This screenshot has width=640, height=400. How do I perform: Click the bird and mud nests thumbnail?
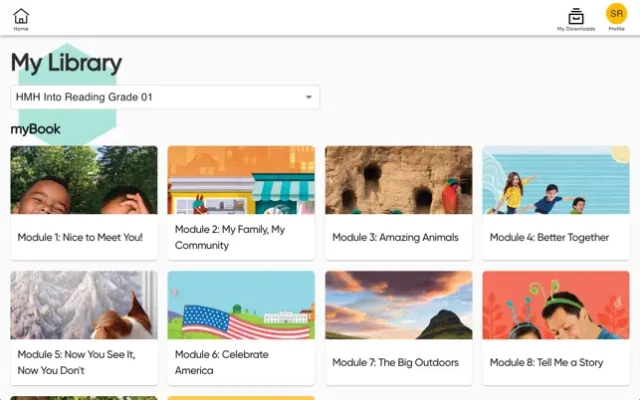(x=398, y=180)
